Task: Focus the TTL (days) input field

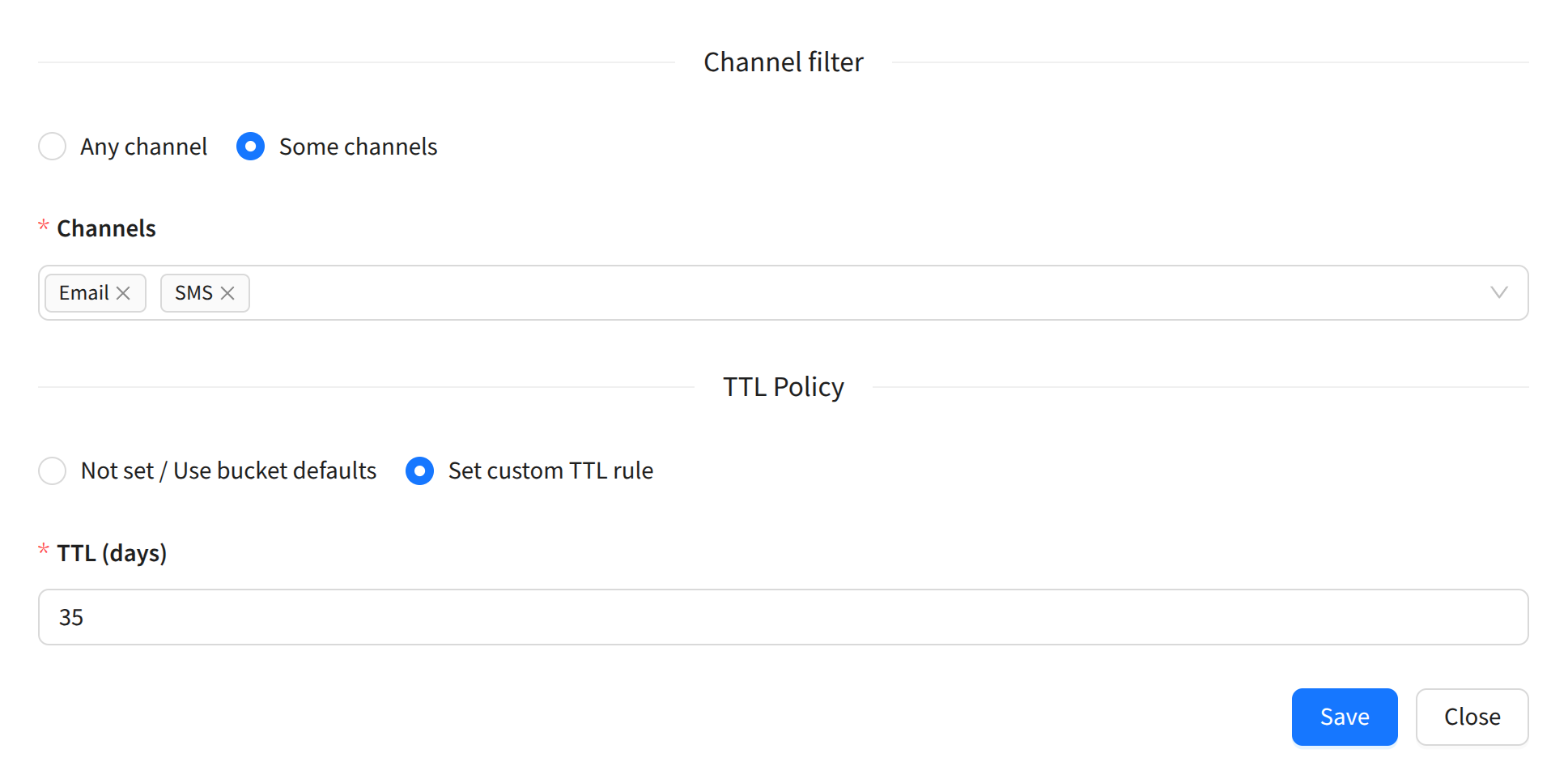Action: click(783, 617)
